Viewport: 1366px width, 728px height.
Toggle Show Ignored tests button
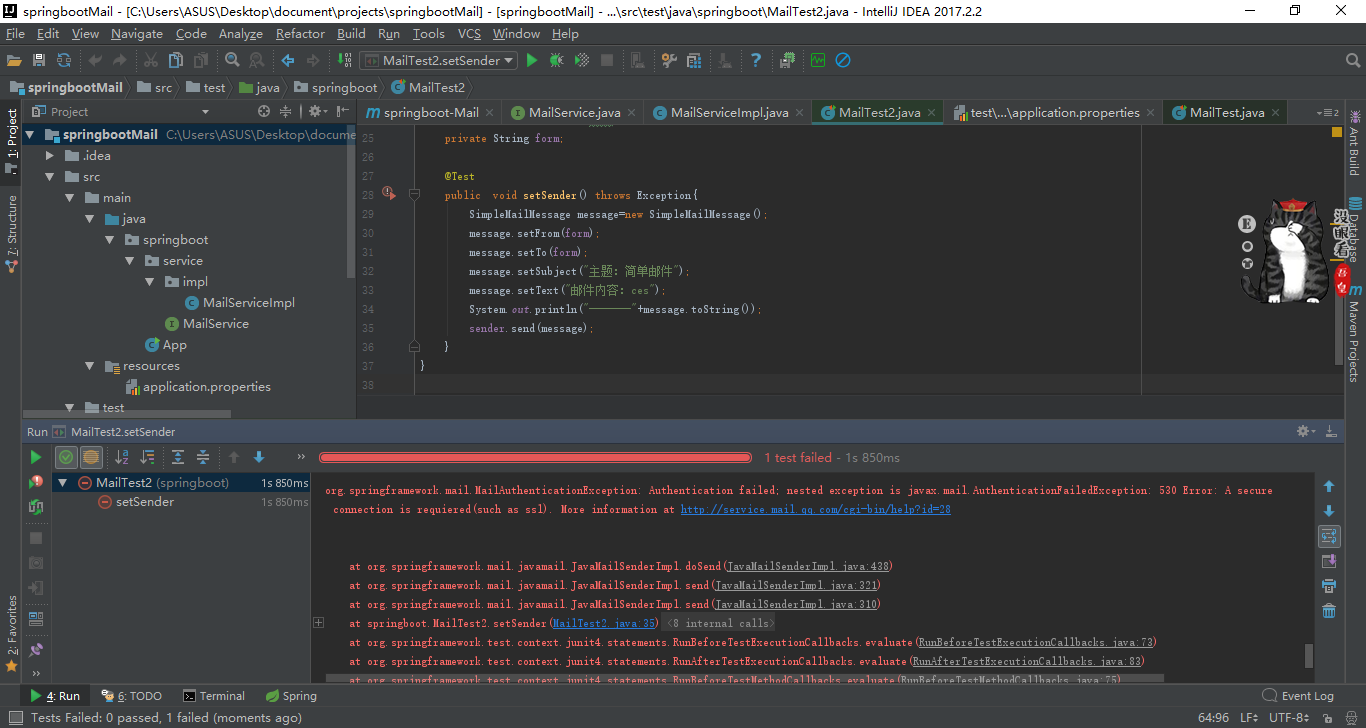point(91,457)
